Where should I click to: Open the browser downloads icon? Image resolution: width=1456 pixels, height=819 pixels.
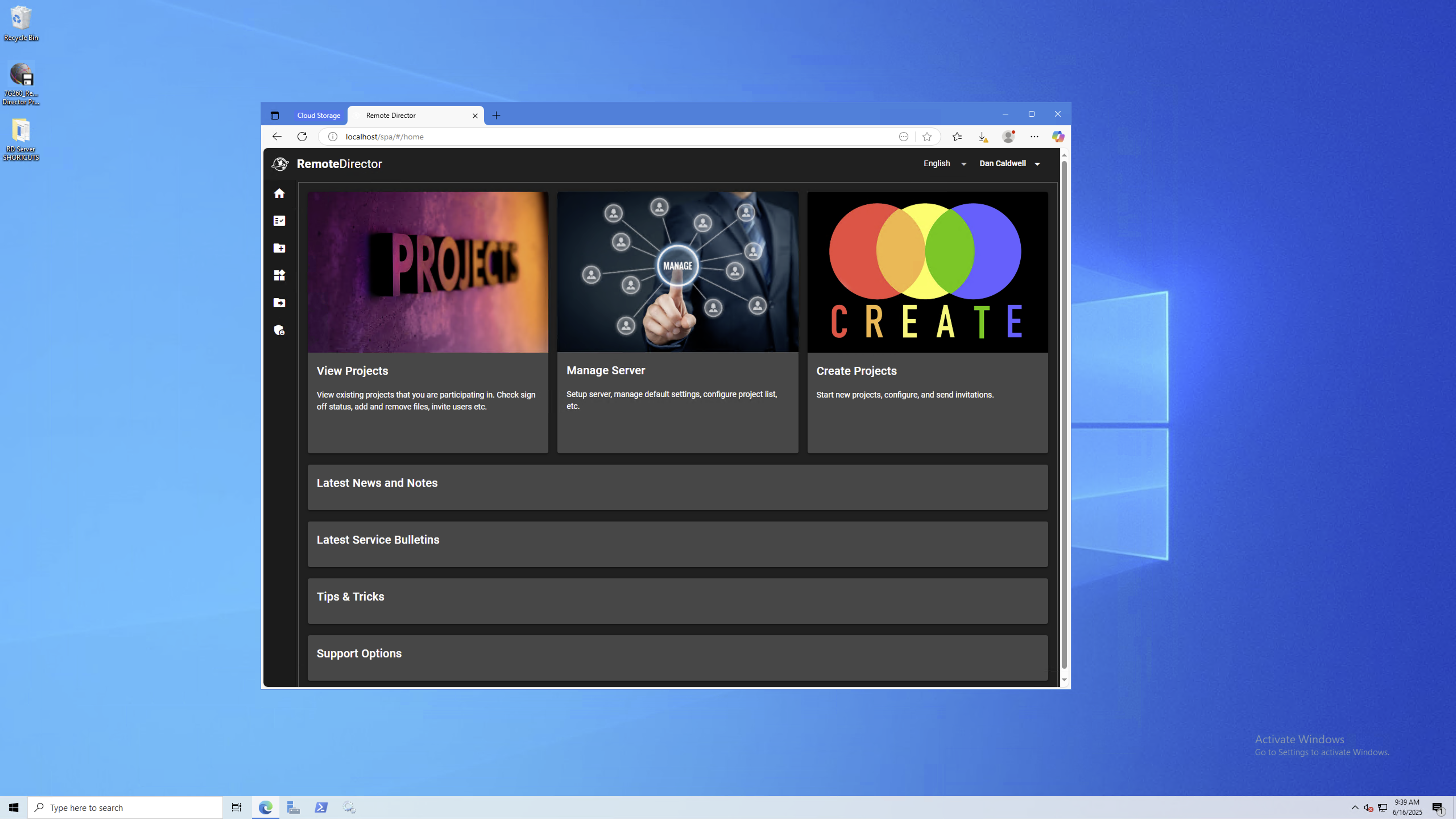tap(982, 137)
